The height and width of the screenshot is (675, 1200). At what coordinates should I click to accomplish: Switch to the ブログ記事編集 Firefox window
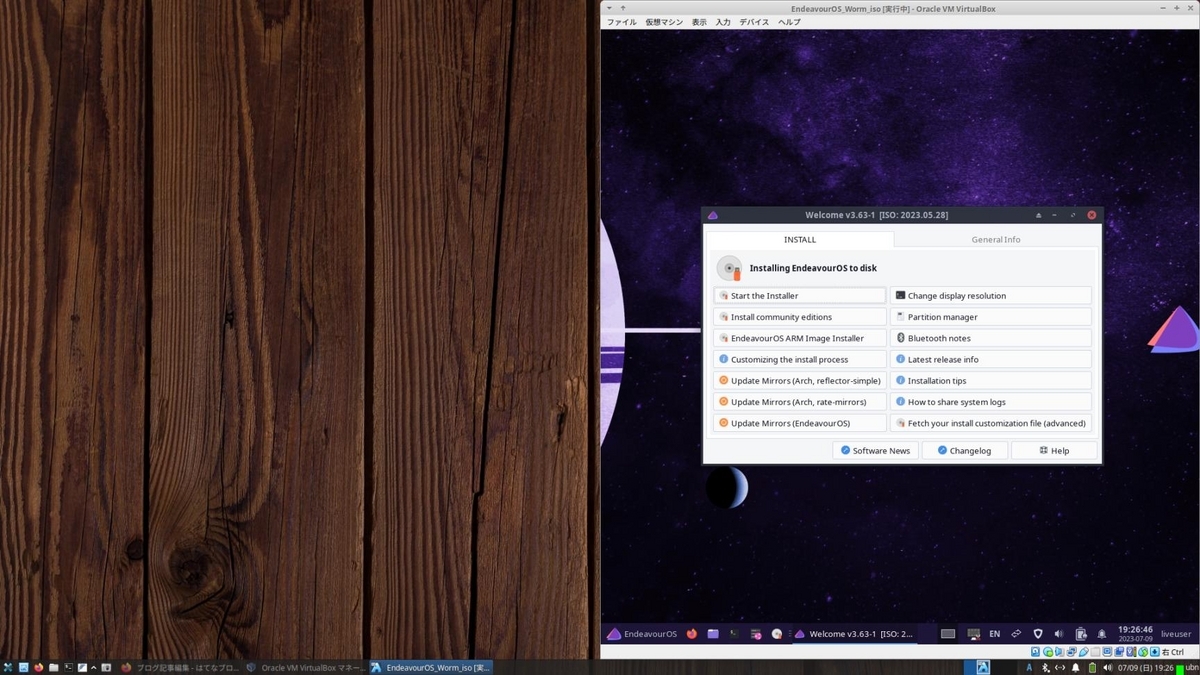[180, 667]
